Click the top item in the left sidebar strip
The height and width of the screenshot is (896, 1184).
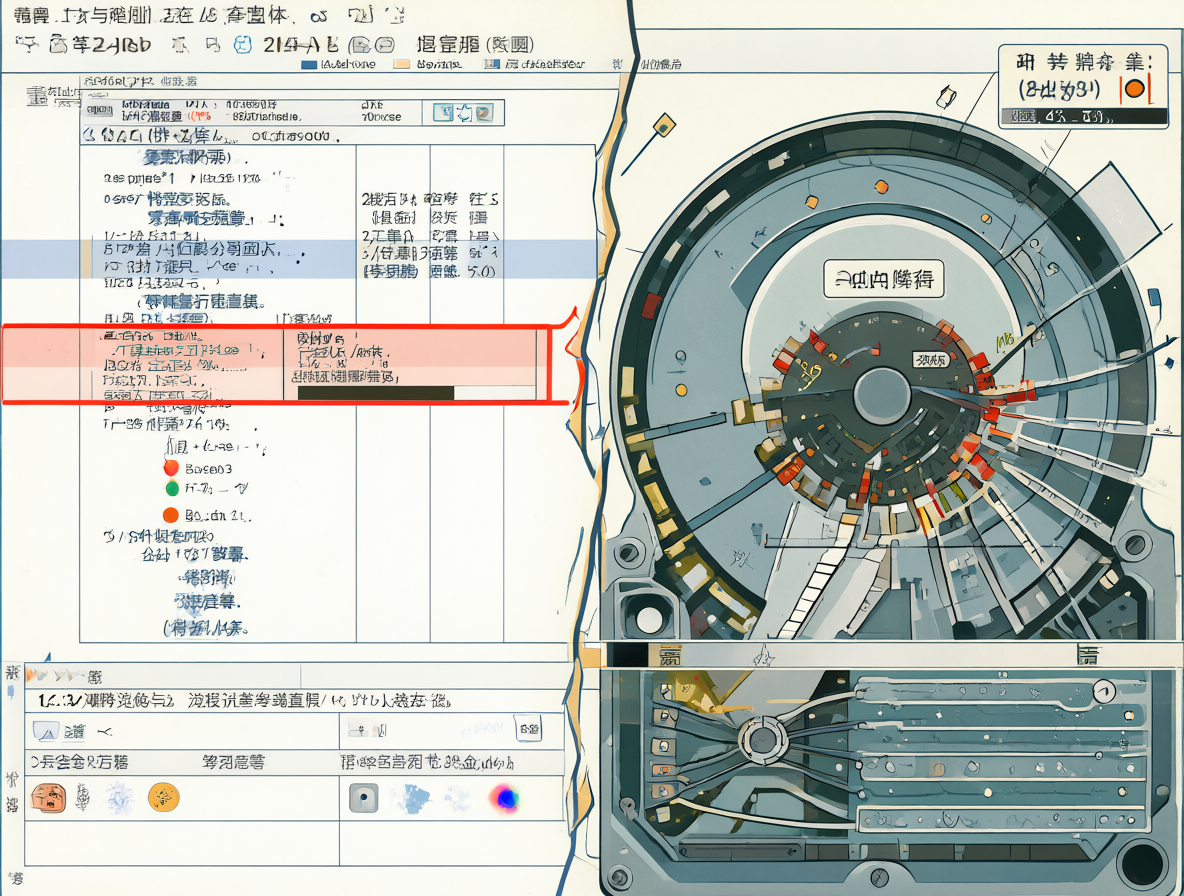(x=12, y=673)
